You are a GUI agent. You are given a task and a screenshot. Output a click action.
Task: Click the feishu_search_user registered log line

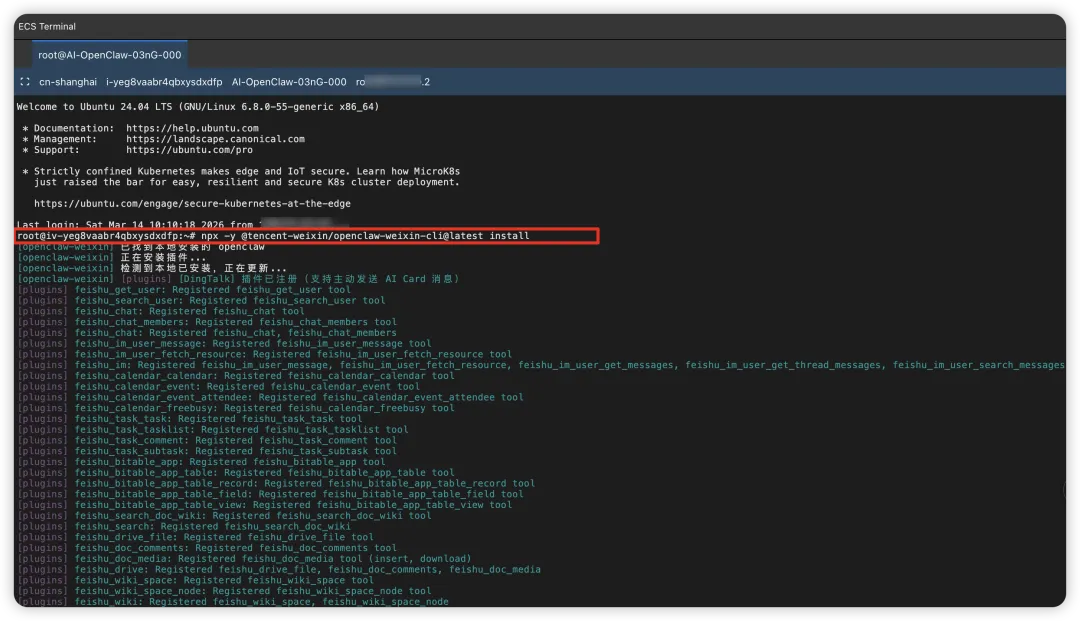pyautogui.click(x=201, y=300)
